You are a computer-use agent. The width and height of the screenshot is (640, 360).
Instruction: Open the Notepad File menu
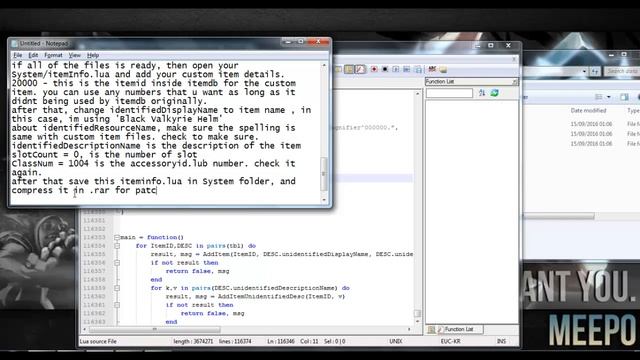[18, 55]
